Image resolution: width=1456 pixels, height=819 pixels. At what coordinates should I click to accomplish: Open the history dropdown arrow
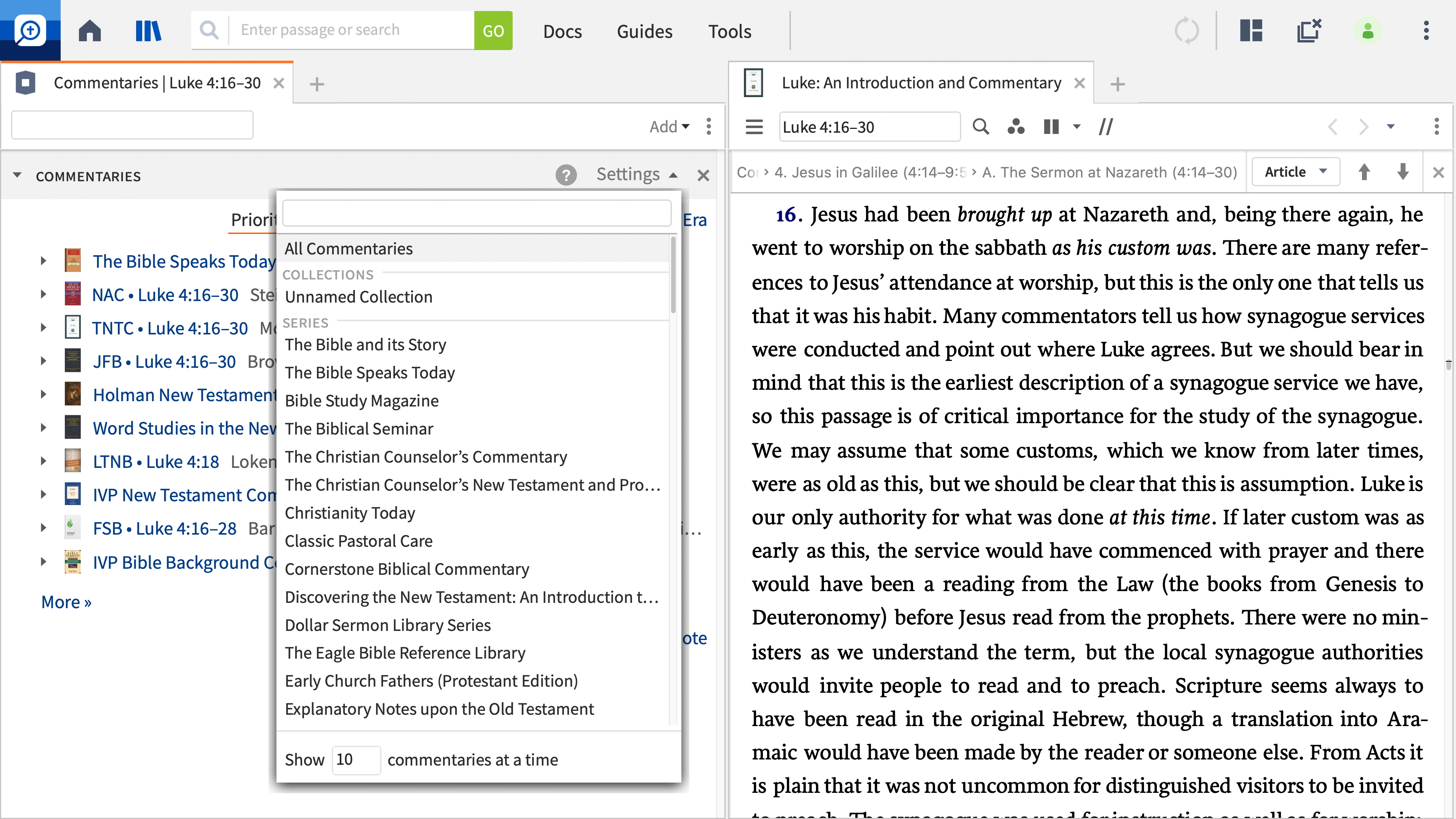click(x=1391, y=127)
